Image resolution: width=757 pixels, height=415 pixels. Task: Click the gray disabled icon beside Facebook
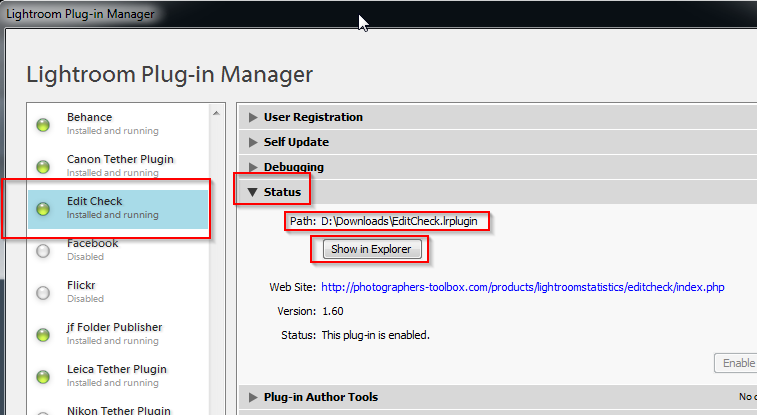click(43, 250)
